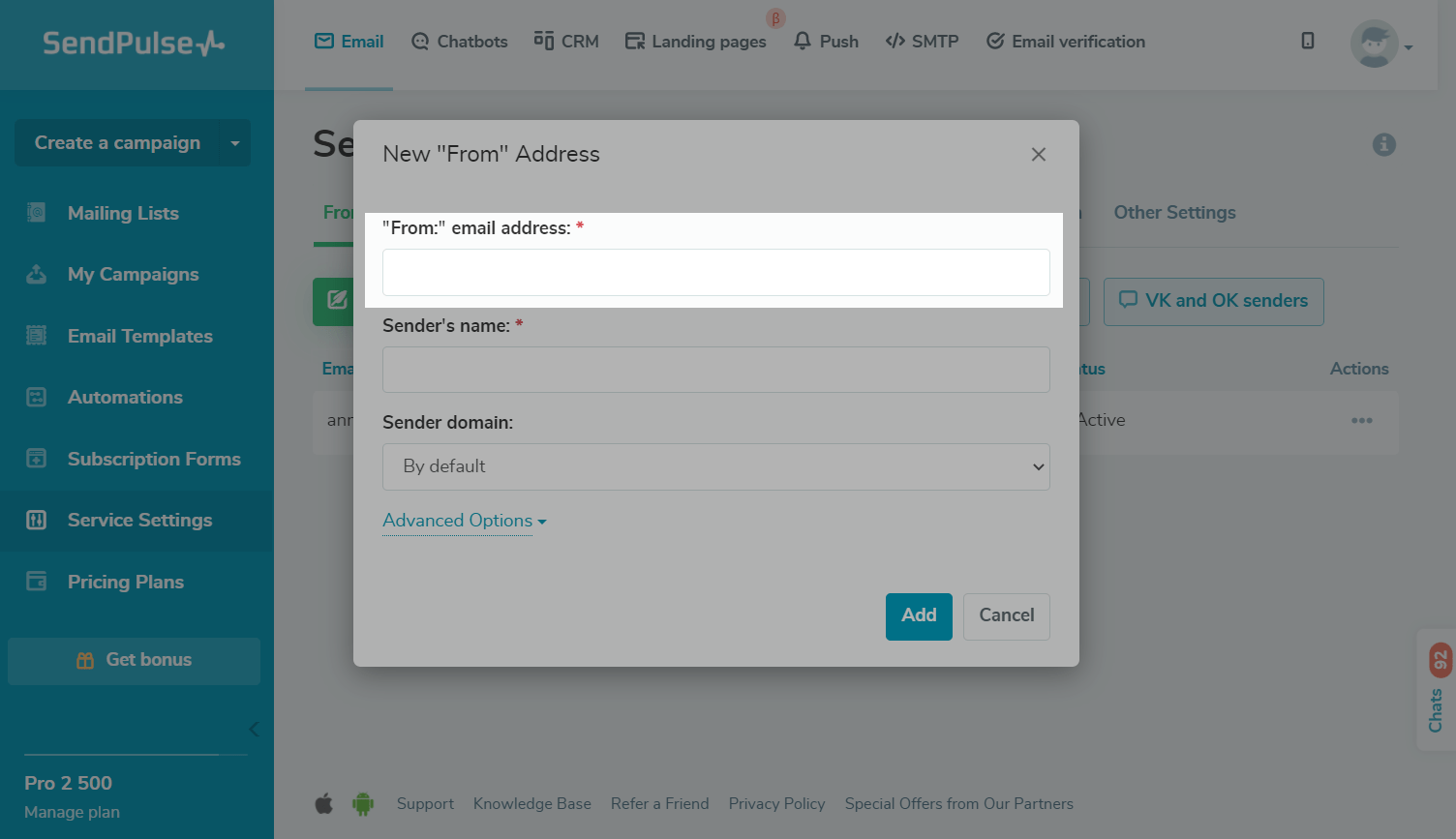Click the Cancel button
This screenshot has height=839, width=1456.
click(1006, 615)
